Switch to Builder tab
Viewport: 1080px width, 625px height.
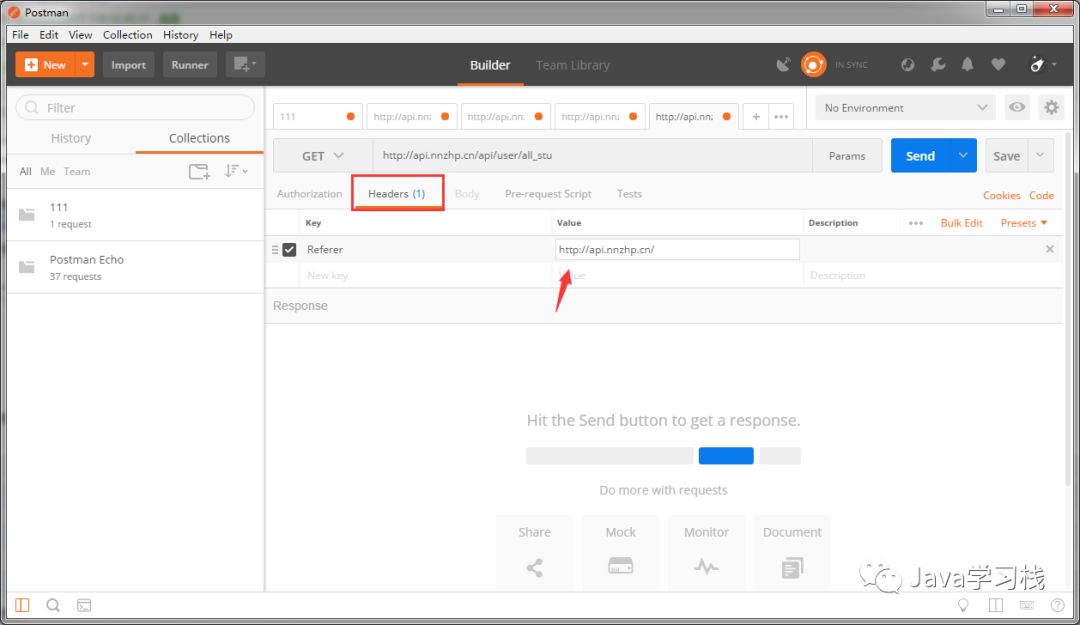click(x=490, y=65)
